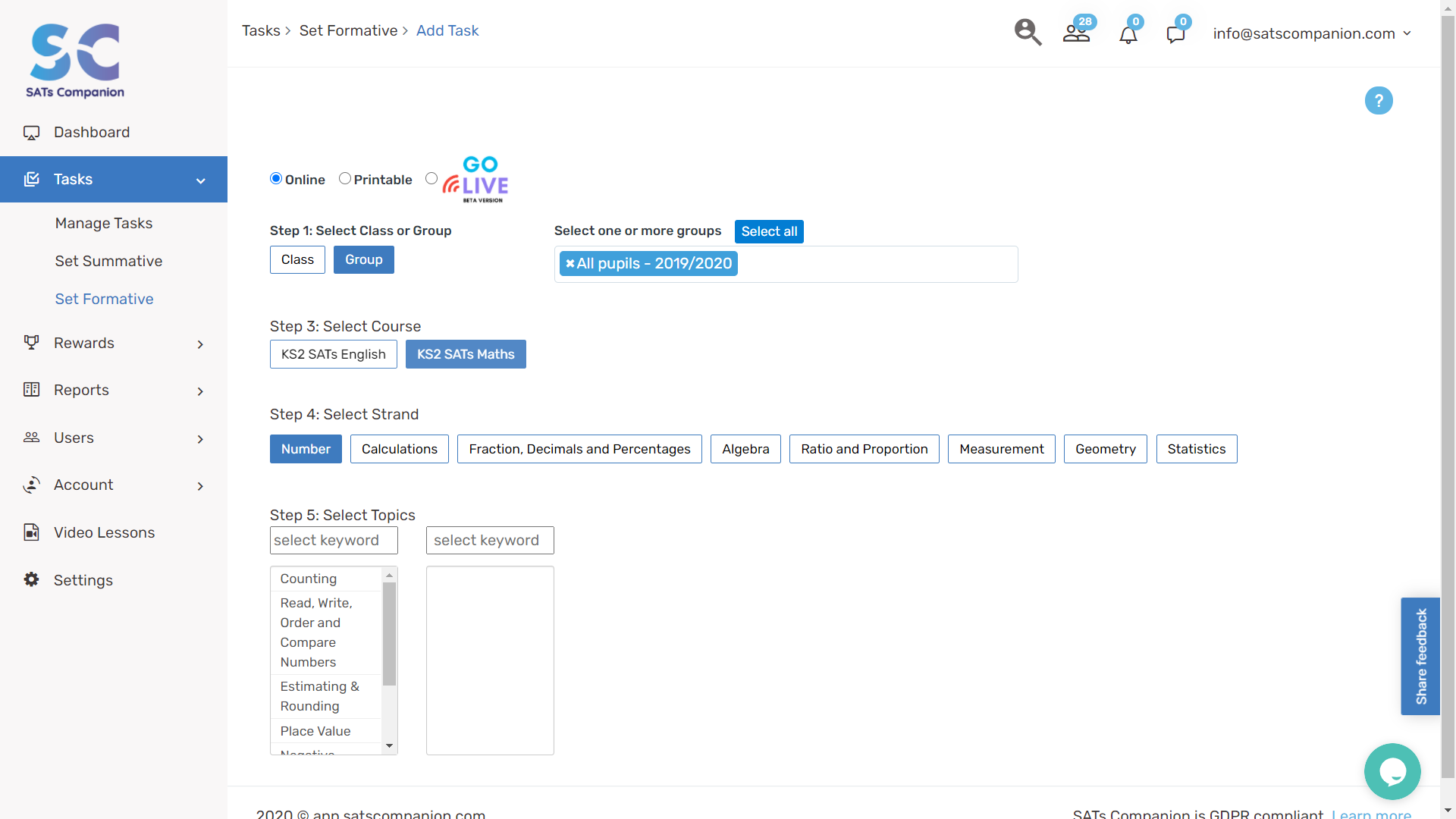
Task: Select KS2 SATs English course
Action: (x=334, y=354)
